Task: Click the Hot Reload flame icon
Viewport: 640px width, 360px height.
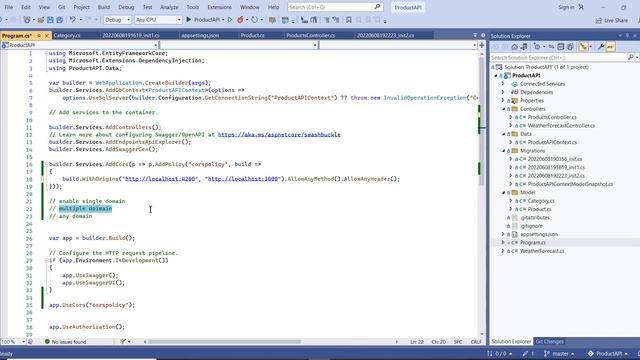Action: (240, 20)
